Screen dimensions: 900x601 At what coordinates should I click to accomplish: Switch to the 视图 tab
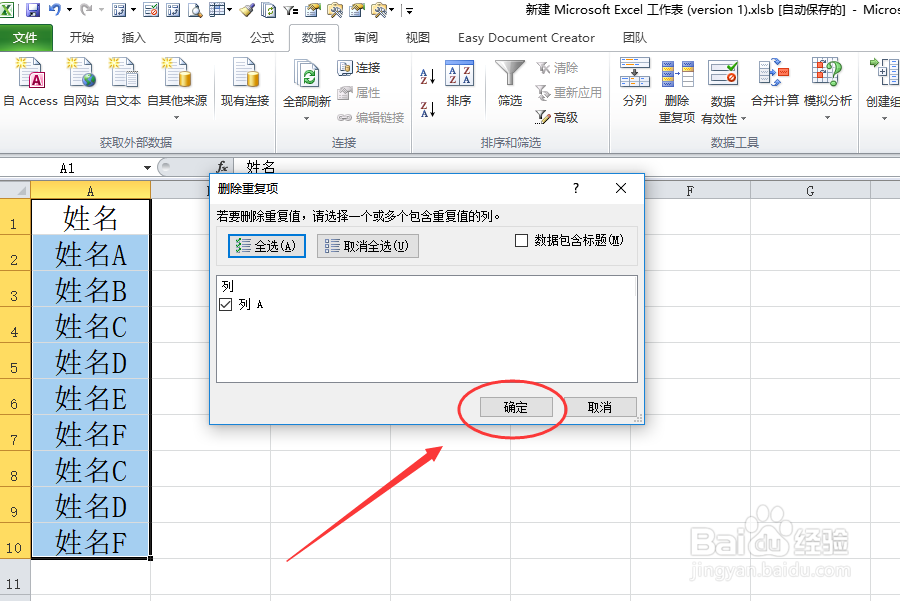point(417,38)
